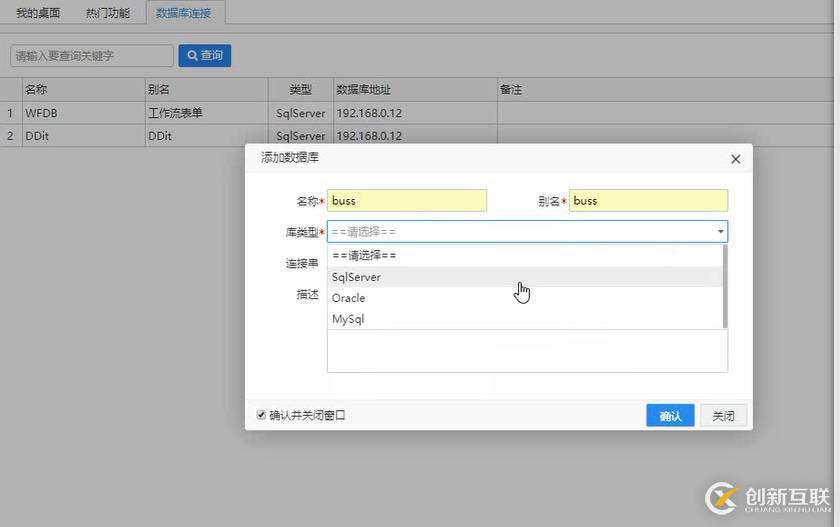
Task: Toggle 确认并关闭窗口 checkbox
Action: point(261,415)
